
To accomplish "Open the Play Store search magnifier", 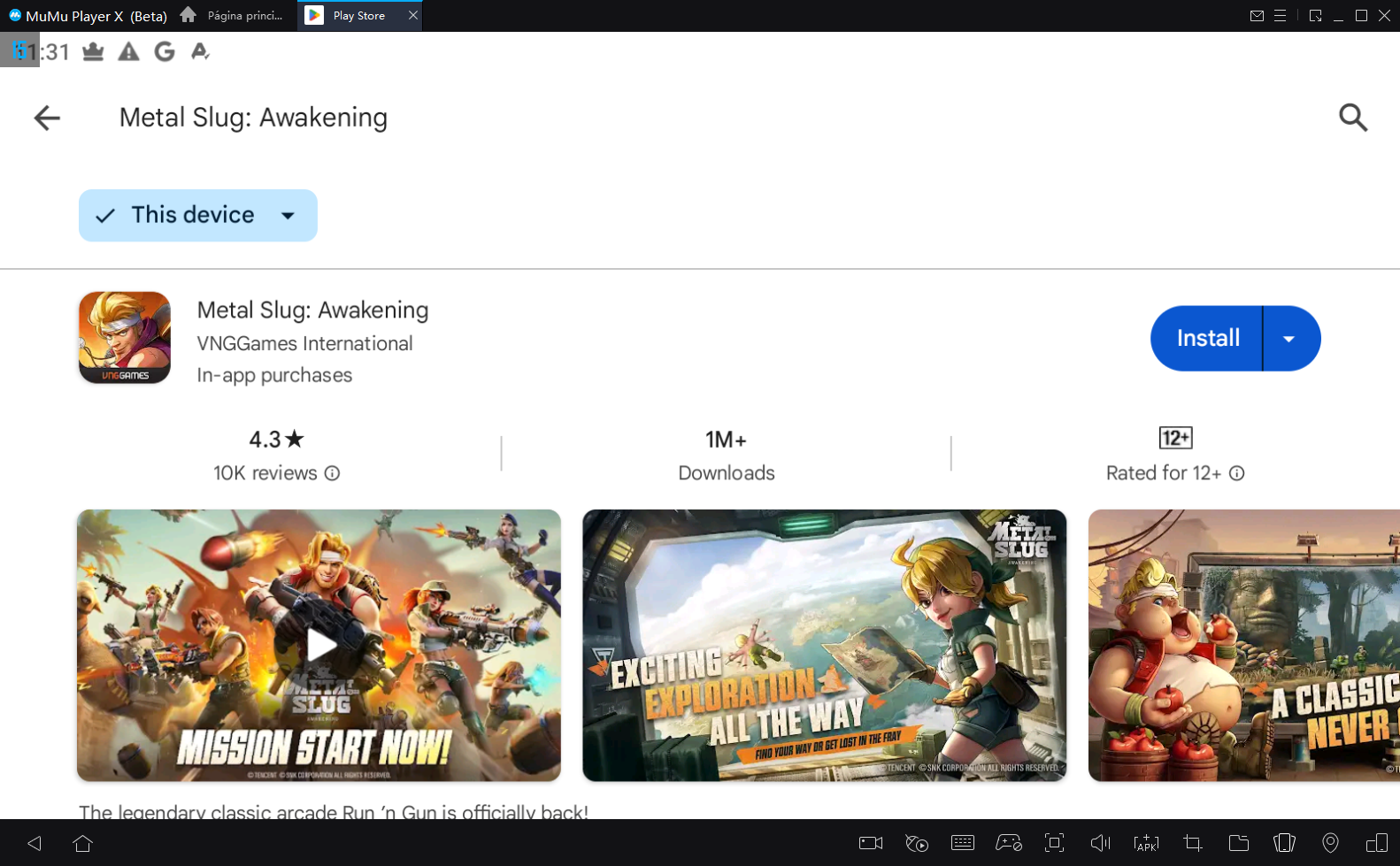I will coord(1353,118).
